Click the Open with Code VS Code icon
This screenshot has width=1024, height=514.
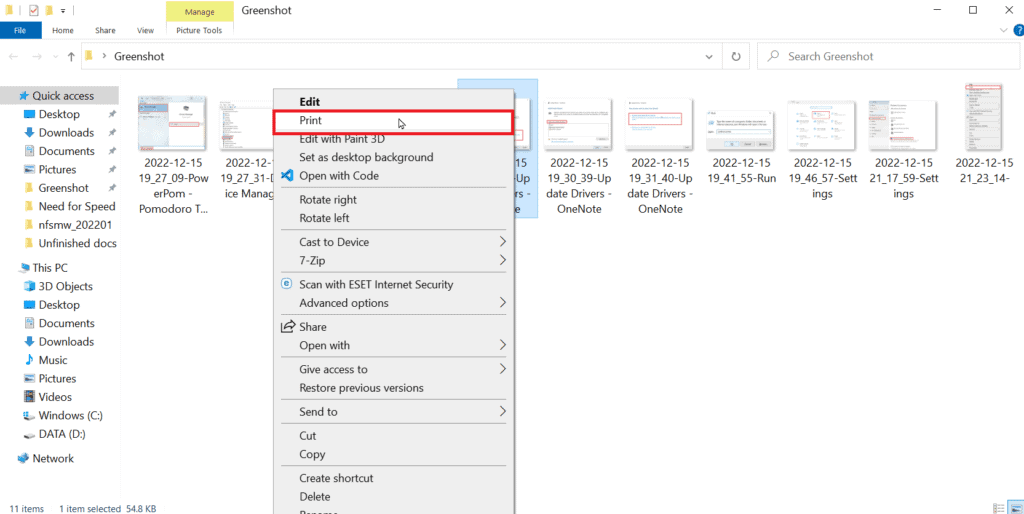coord(287,176)
